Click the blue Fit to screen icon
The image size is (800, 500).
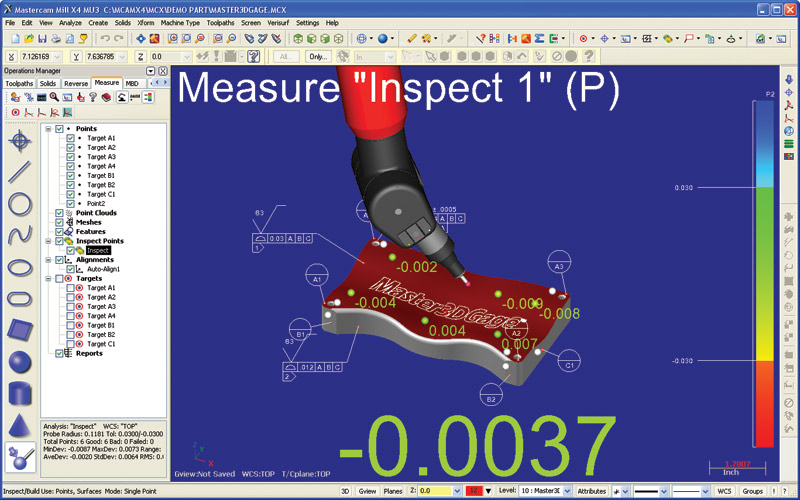tap(141, 39)
